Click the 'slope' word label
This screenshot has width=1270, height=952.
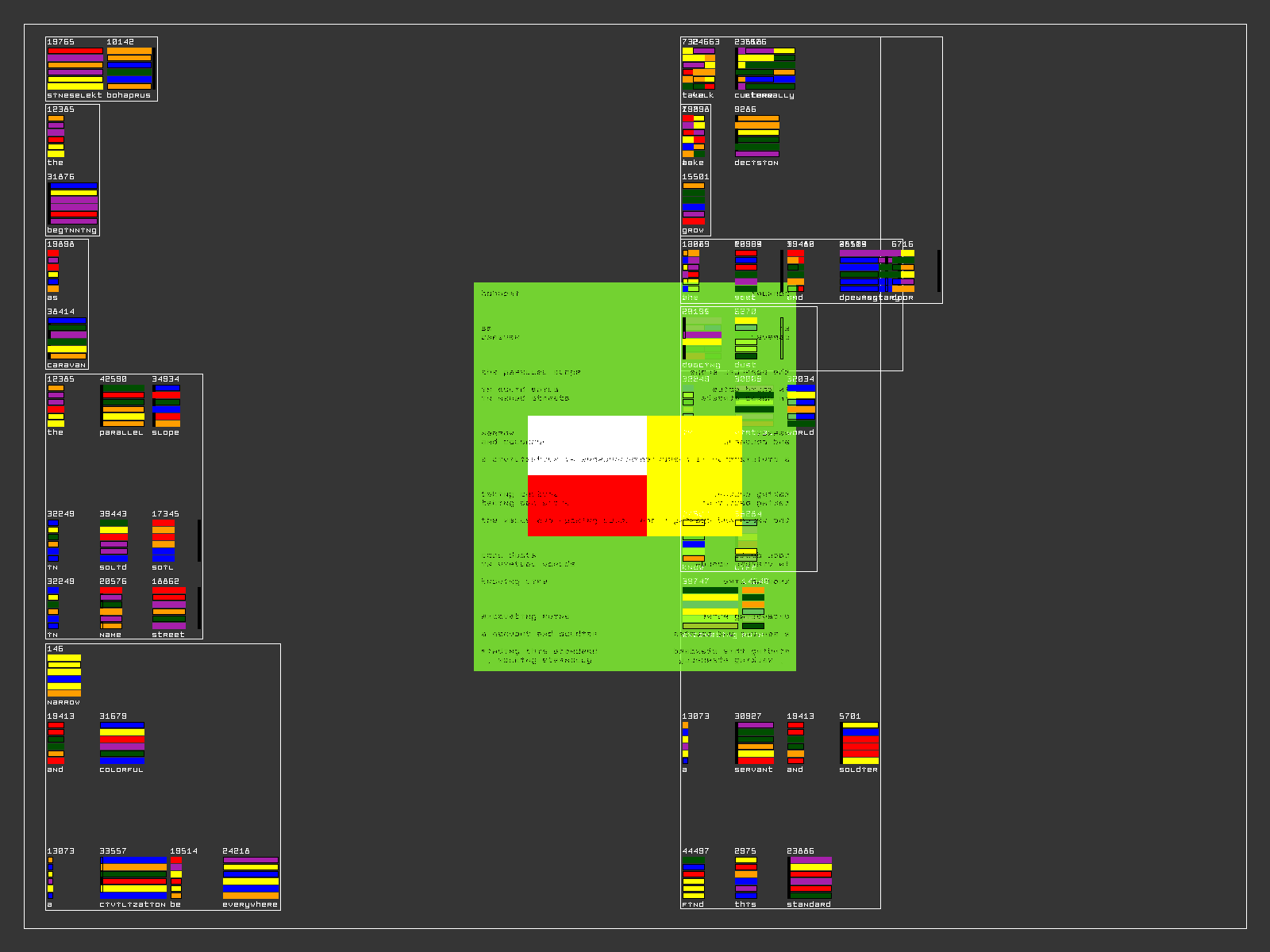(165, 433)
